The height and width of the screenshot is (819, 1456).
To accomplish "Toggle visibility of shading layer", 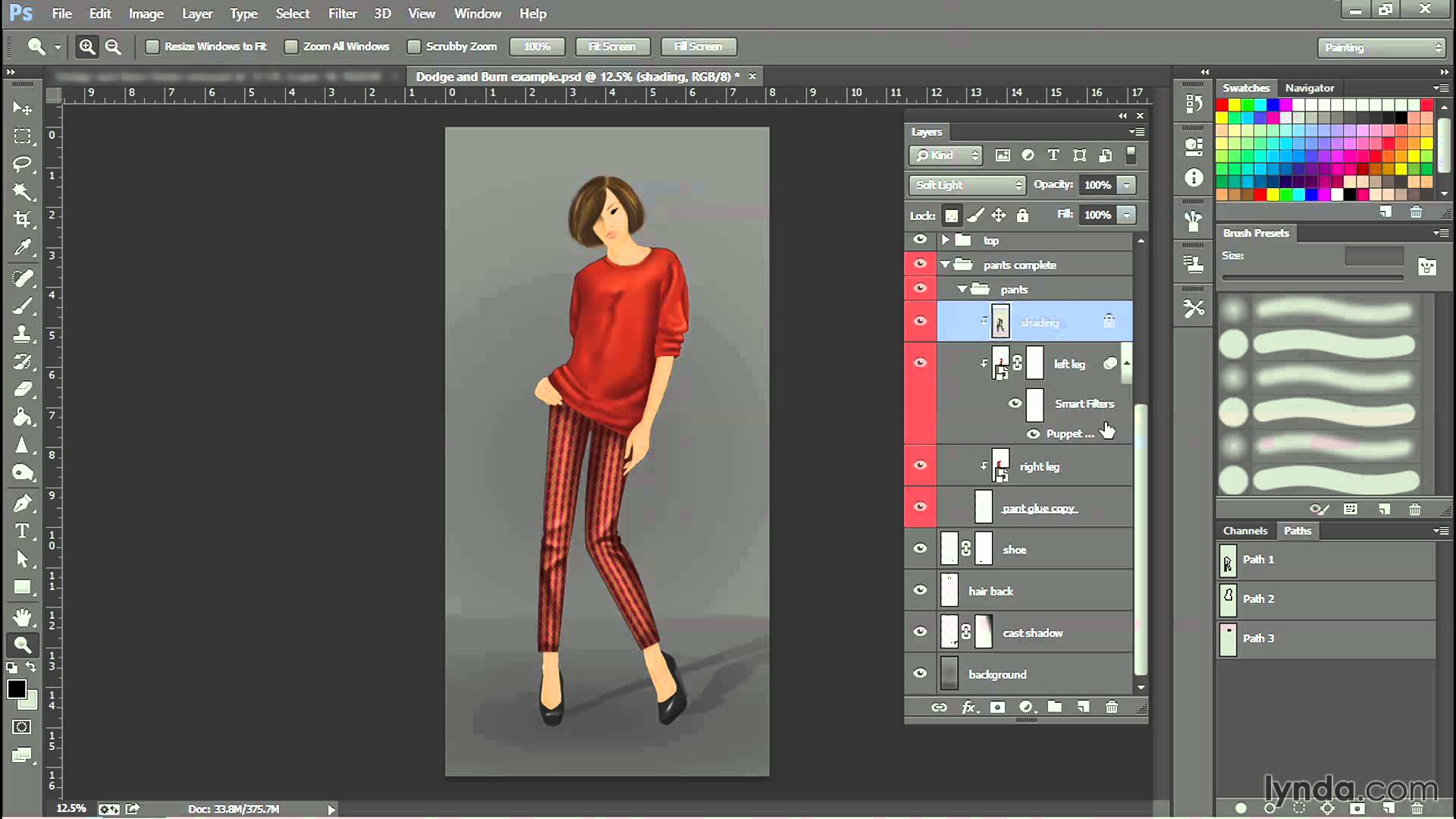I will (919, 321).
